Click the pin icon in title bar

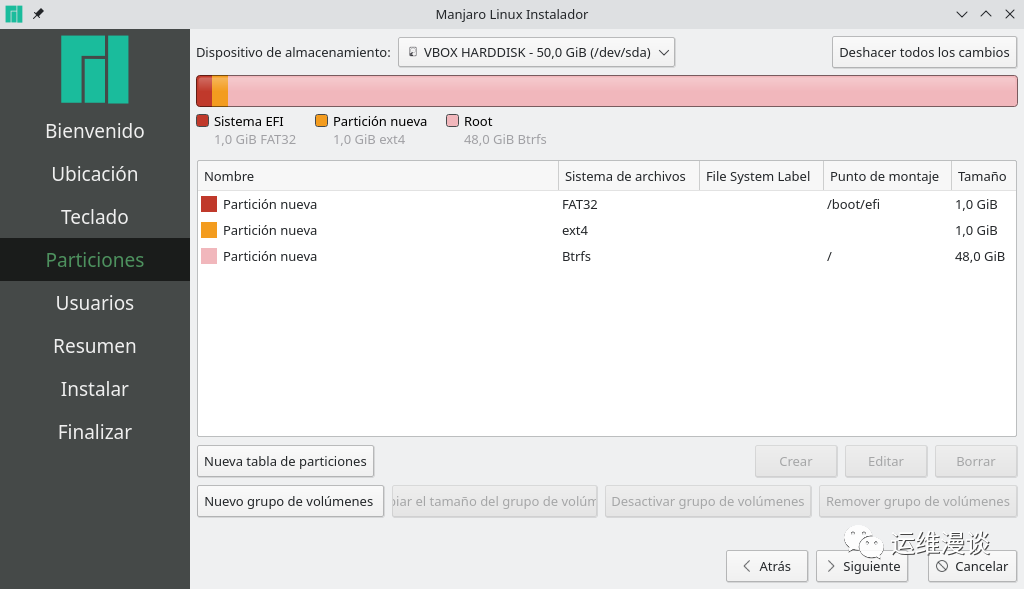pos(38,14)
